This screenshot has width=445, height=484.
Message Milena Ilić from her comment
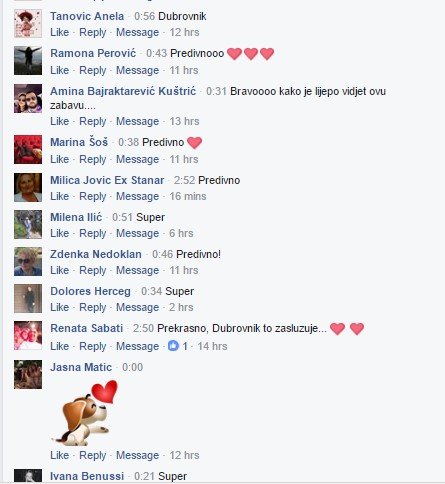(137, 233)
